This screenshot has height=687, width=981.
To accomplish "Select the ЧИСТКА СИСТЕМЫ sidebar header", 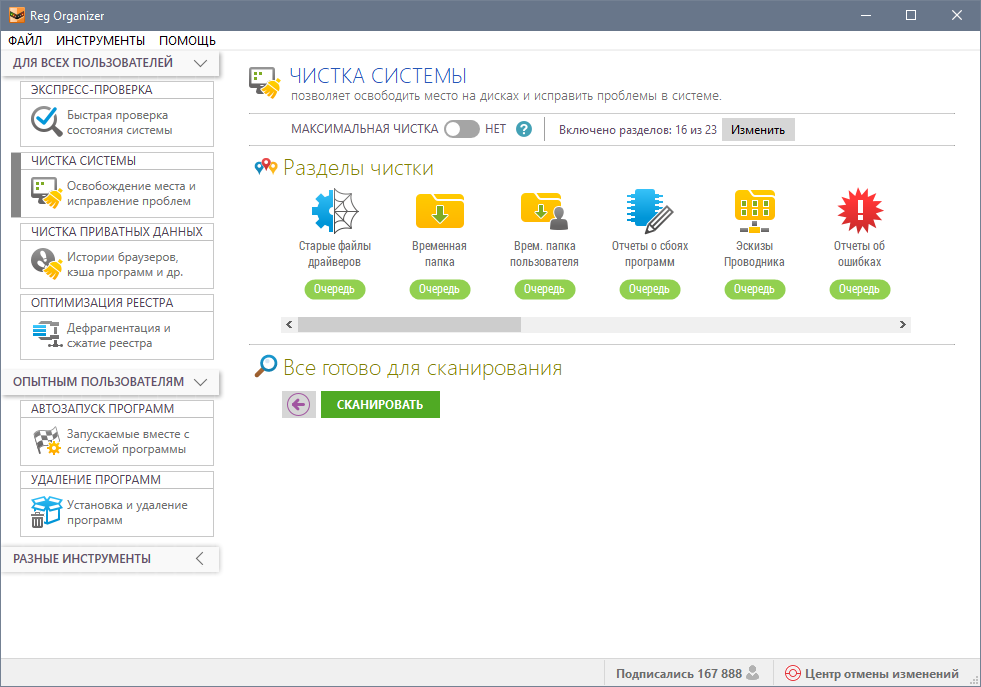I will point(117,161).
